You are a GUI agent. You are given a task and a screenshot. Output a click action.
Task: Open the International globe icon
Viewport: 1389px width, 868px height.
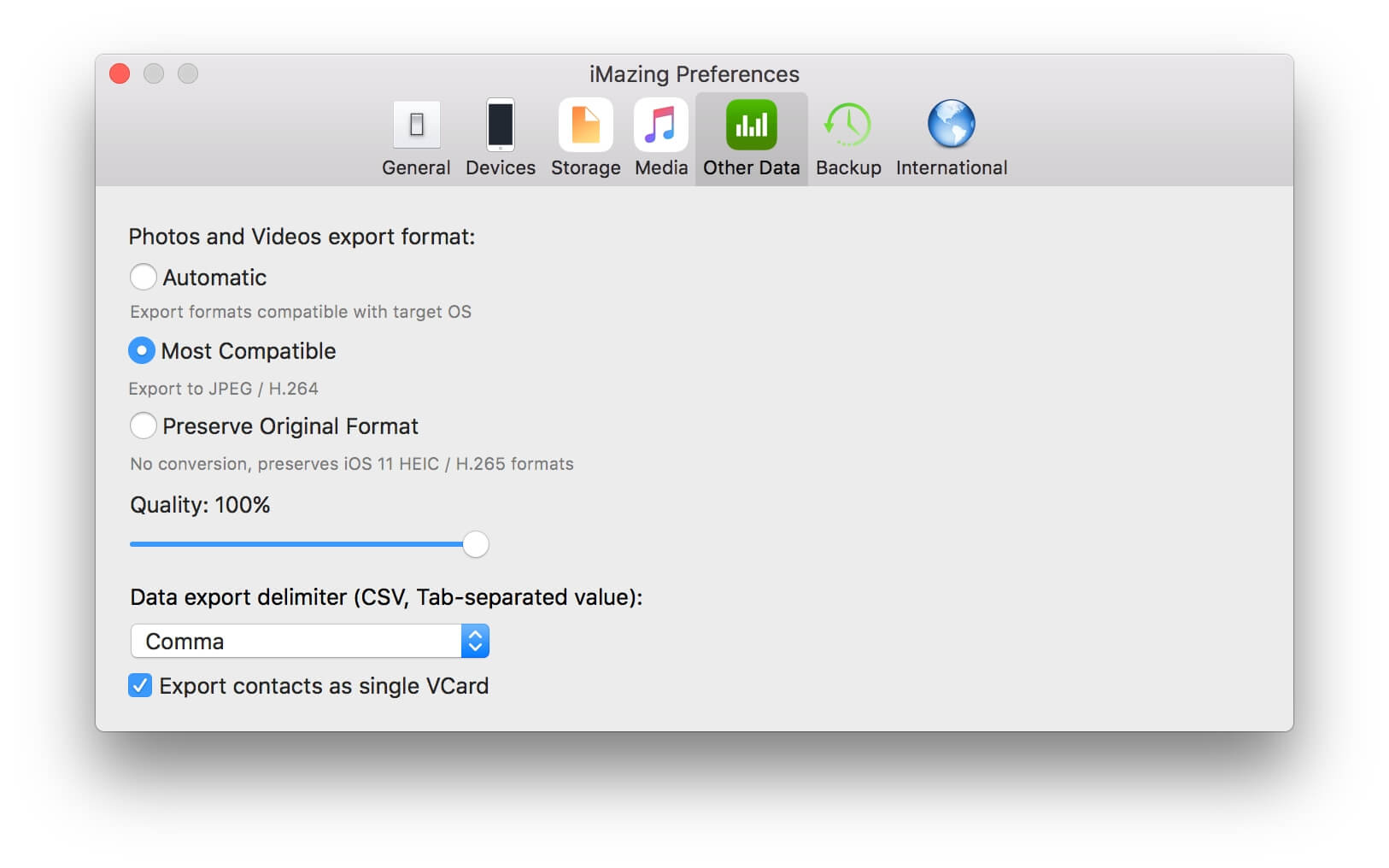click(x=951, y=125)
